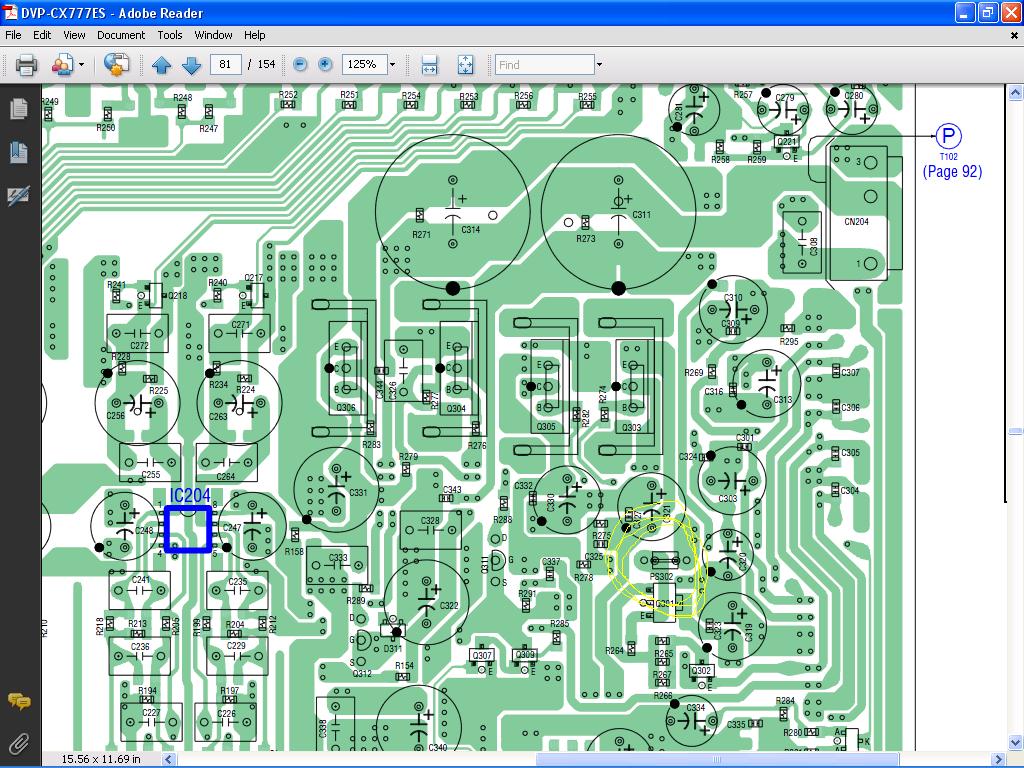Open the Signatures panel in sidebar
Viewport: 1024px width, 768px height.
19,195
